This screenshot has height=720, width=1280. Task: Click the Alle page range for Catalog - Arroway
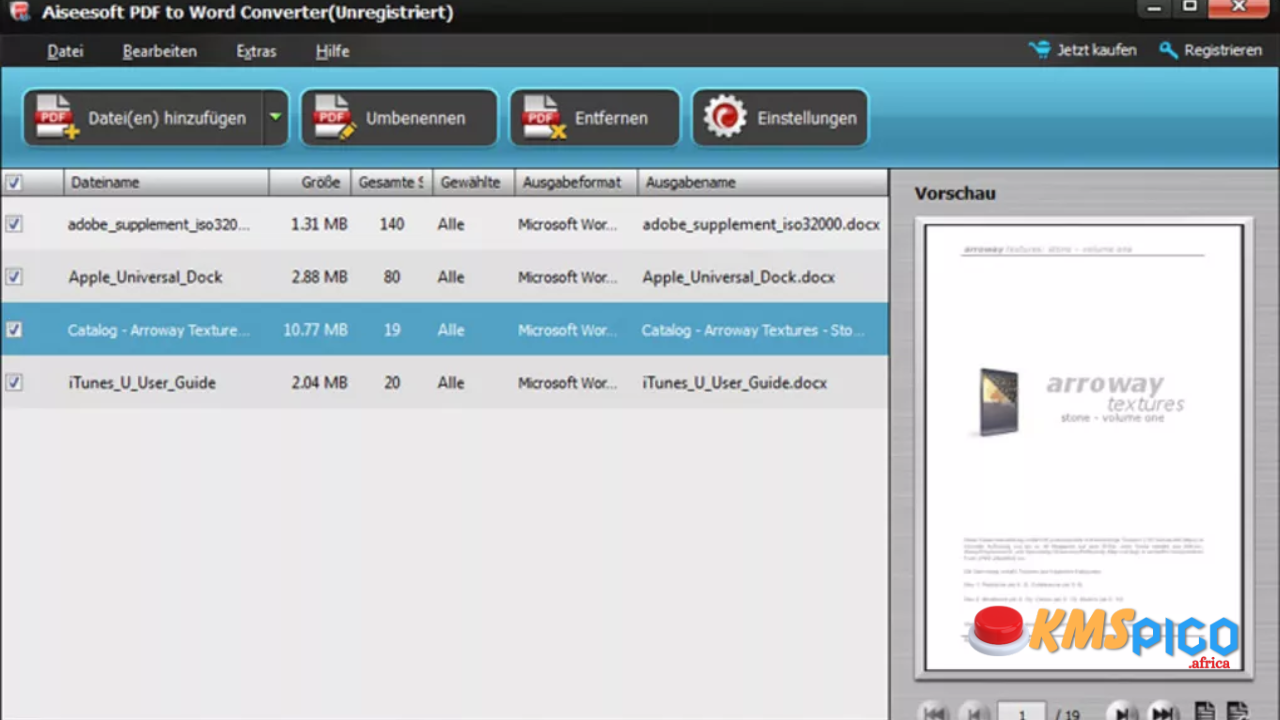pyautogui.click(x=451, y=329)
